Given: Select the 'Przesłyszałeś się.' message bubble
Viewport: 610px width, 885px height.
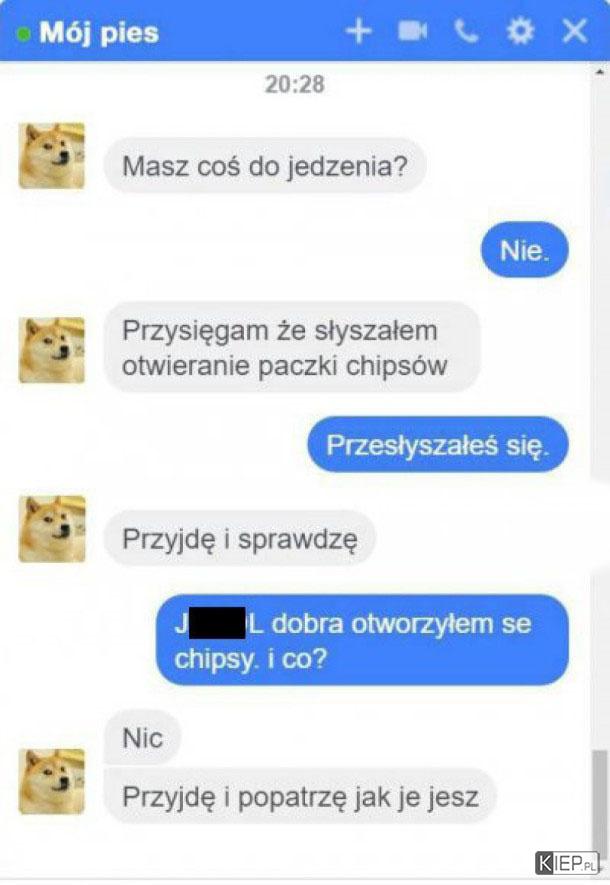Looking at the screenshot, I should [x=438, y=444].
